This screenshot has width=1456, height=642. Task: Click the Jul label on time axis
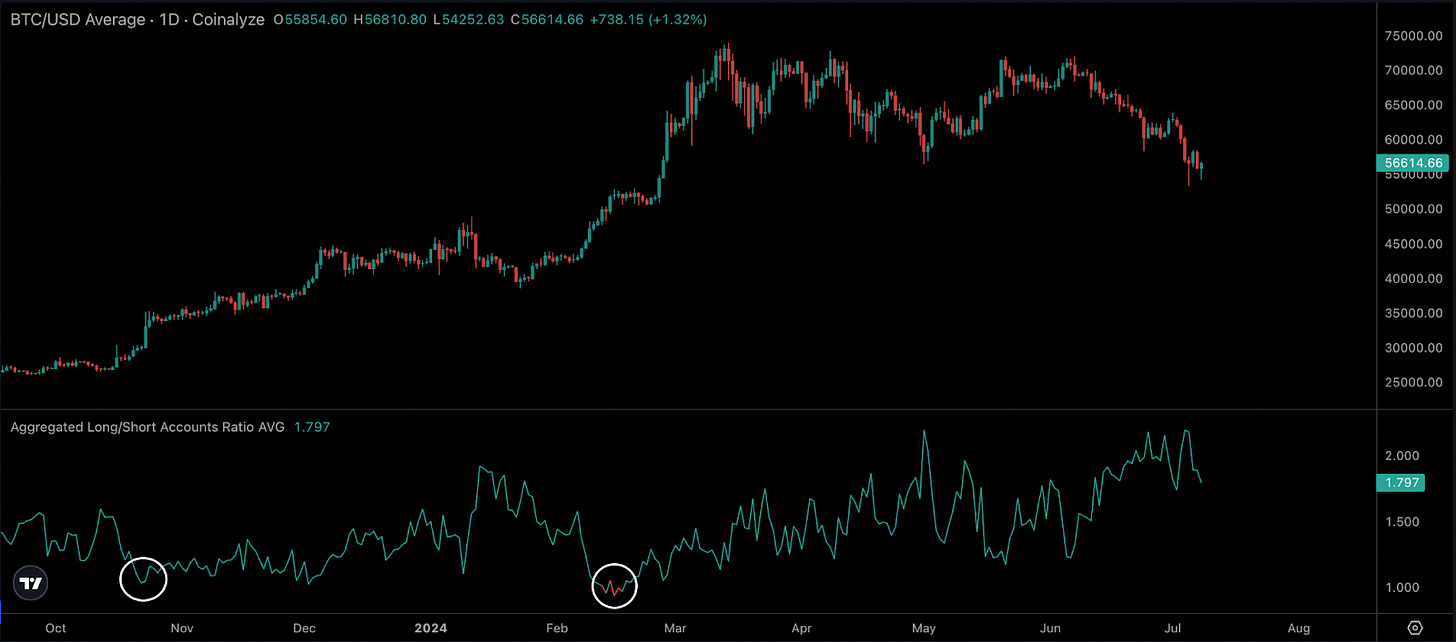[1173, 629]
